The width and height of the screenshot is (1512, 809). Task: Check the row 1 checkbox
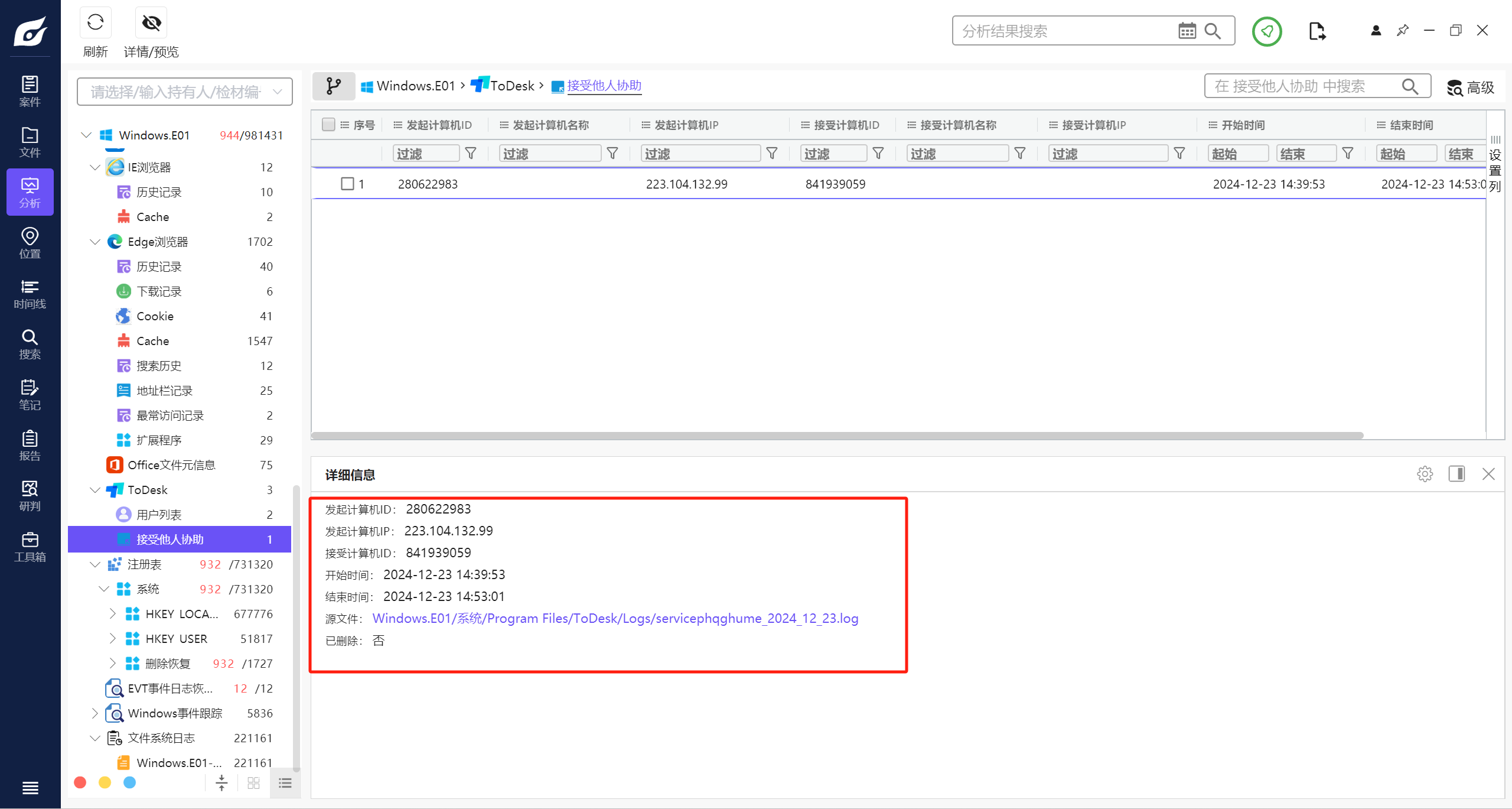click(347, 184)
